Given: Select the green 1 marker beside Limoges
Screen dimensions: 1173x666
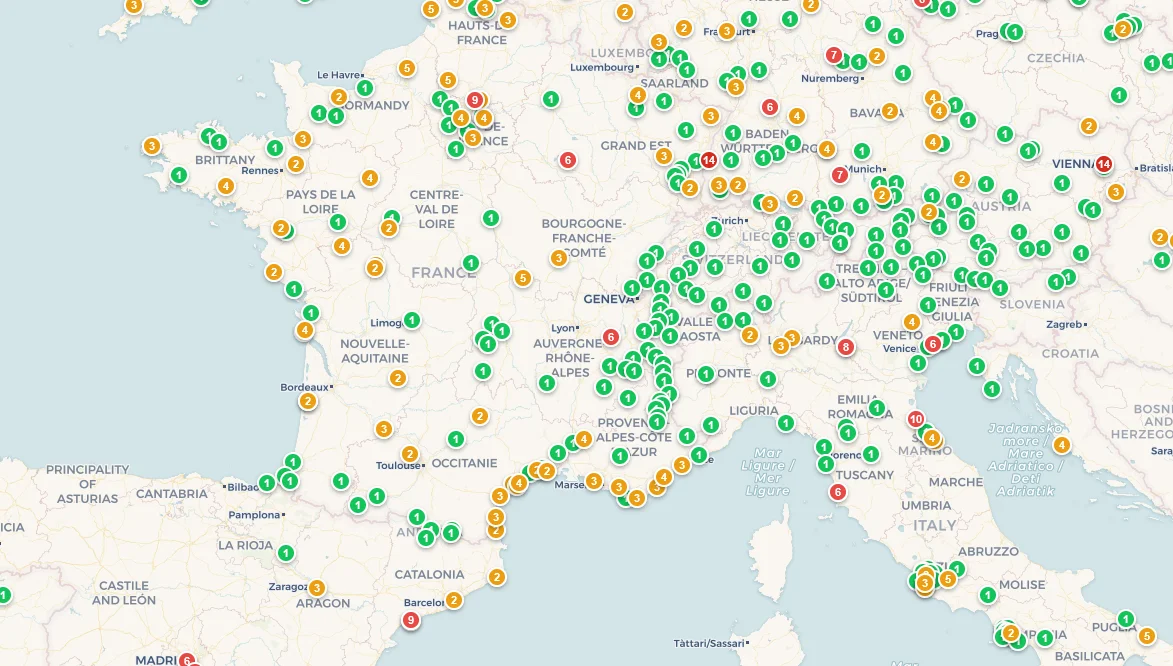Looking at the screenshot, I should pyautogui.click(x=411, y=320).
